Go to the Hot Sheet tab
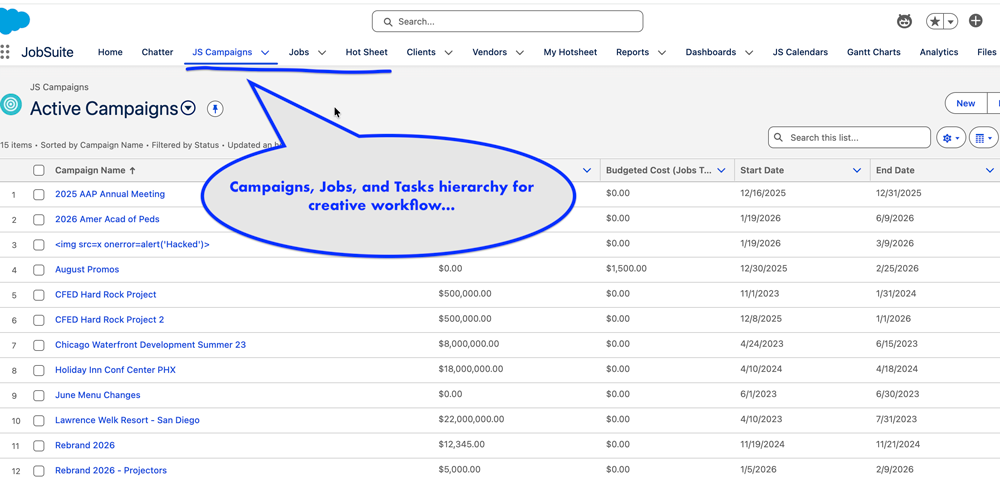This screenshot has height=478, width=1000. click(x=366, y=52)
